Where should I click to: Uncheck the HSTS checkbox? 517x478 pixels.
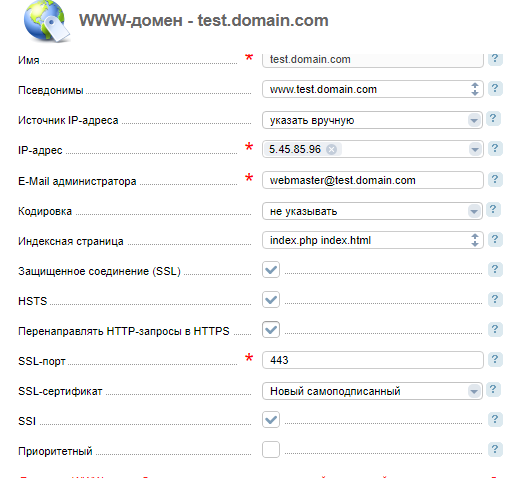[x=271, y=299]
